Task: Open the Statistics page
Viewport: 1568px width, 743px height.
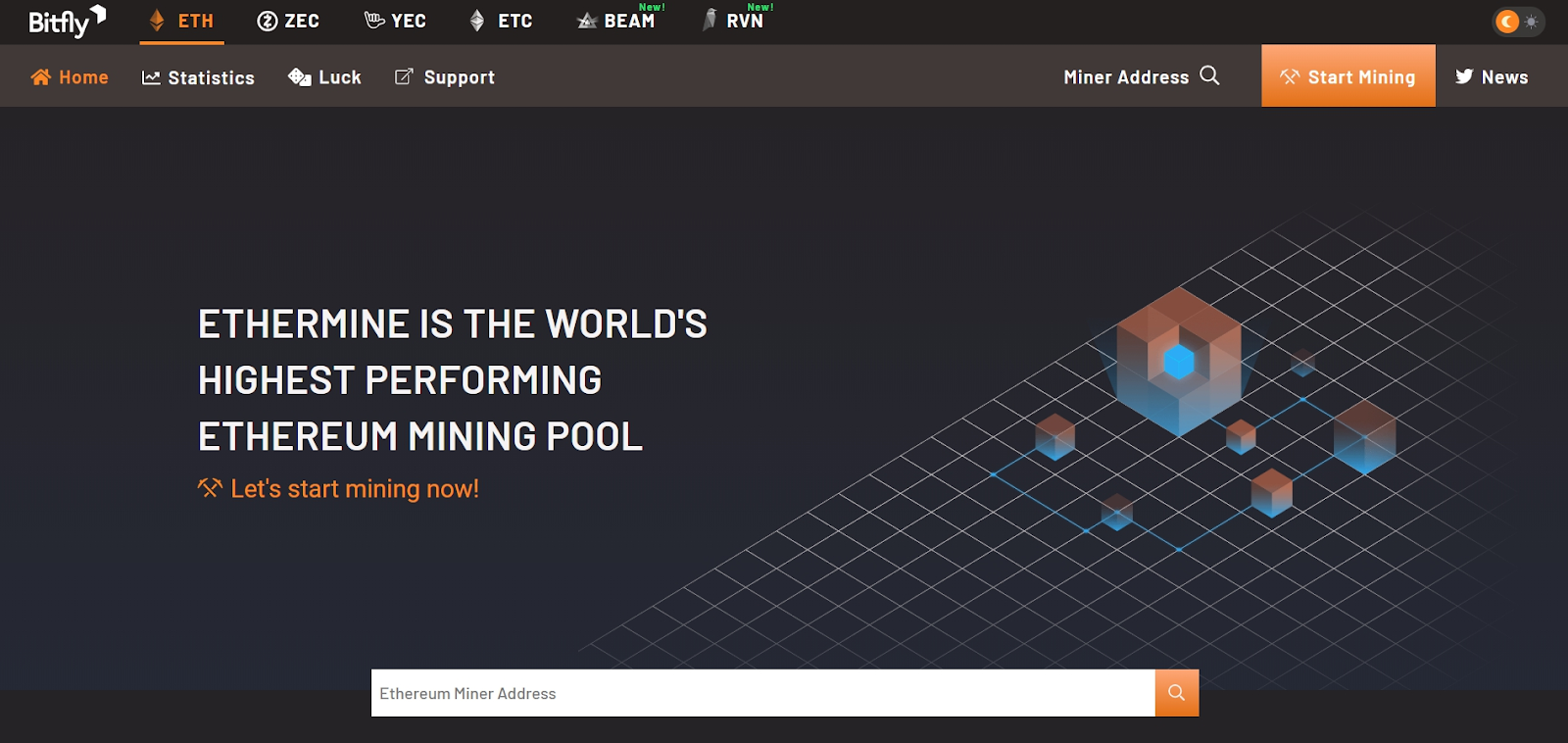Action: (198, 77)
